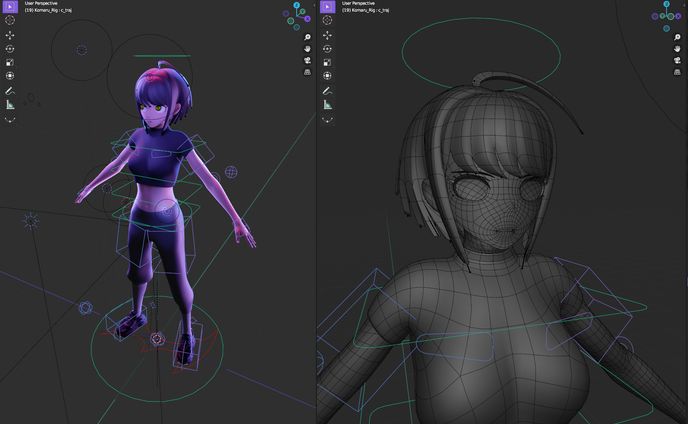The width and height of the screenshot is (688, 424).
Task: Activate the Breakdowner tool at toolbar bottom
Action: (x=10, y=119)
